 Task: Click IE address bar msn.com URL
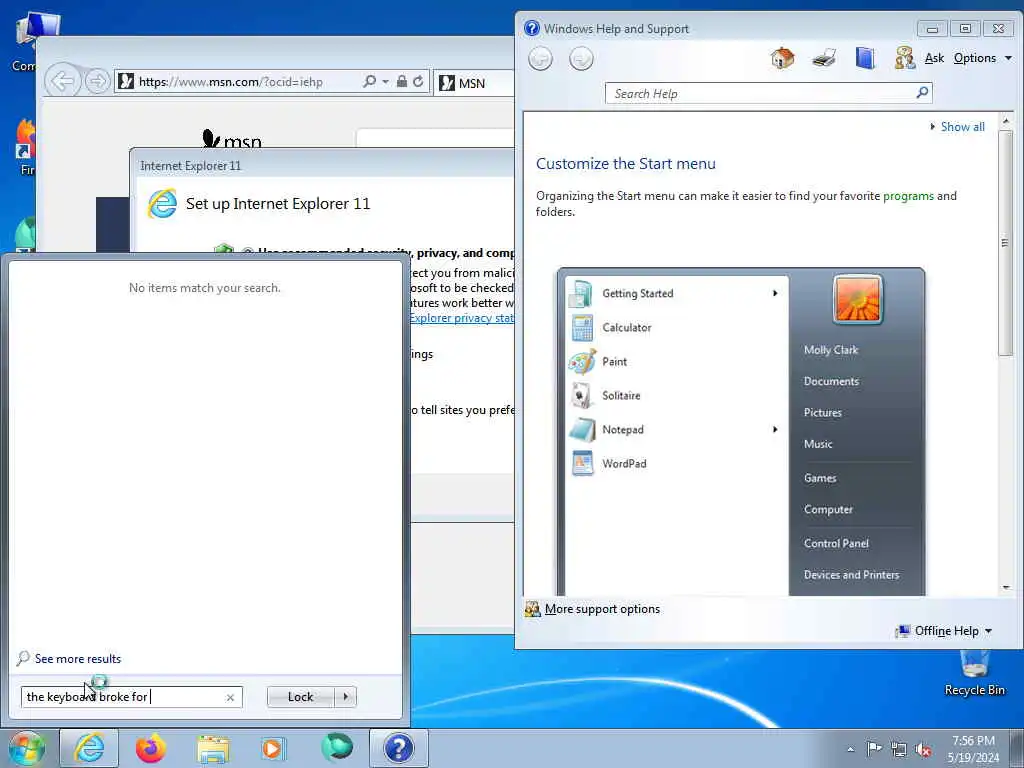pos(231,82)
